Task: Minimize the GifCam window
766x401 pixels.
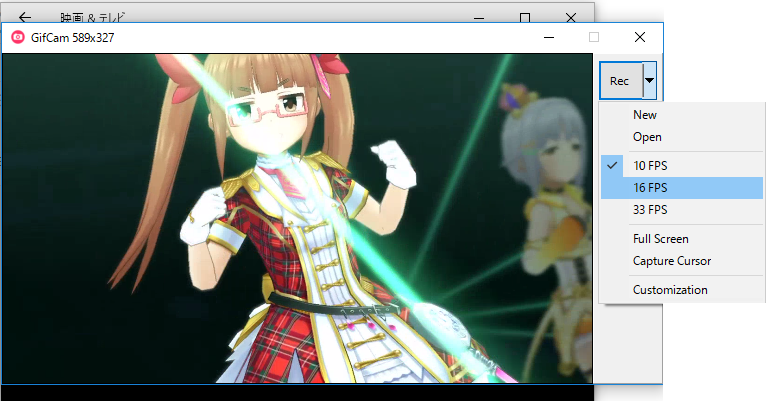Action: (x=549, y=37)
